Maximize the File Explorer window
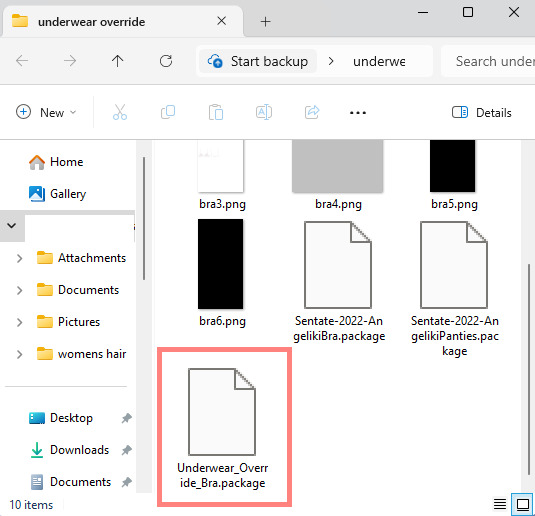This screenshot has height=516, width=535. click(x=468, y=13)
